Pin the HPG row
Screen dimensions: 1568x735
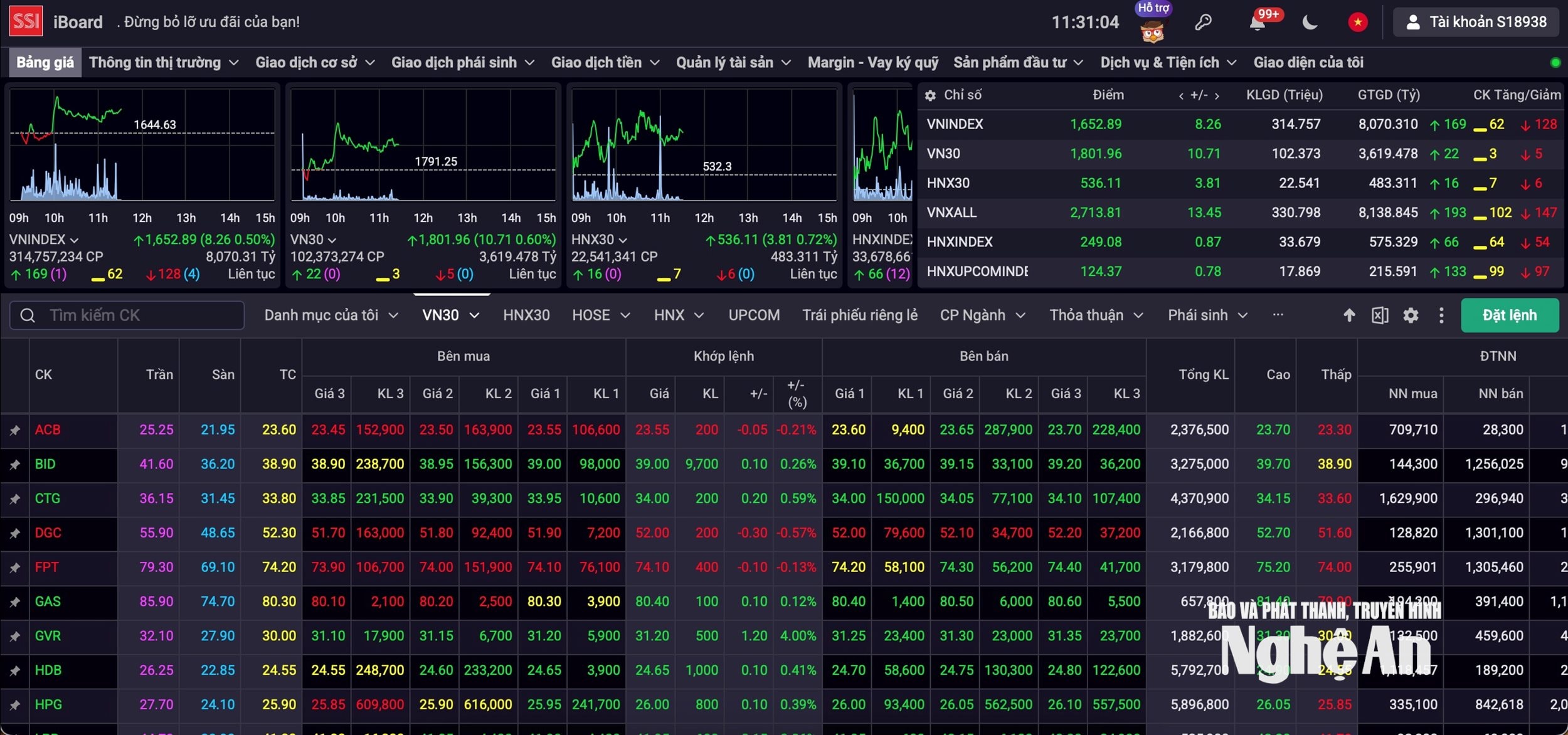tap(15, 705)
